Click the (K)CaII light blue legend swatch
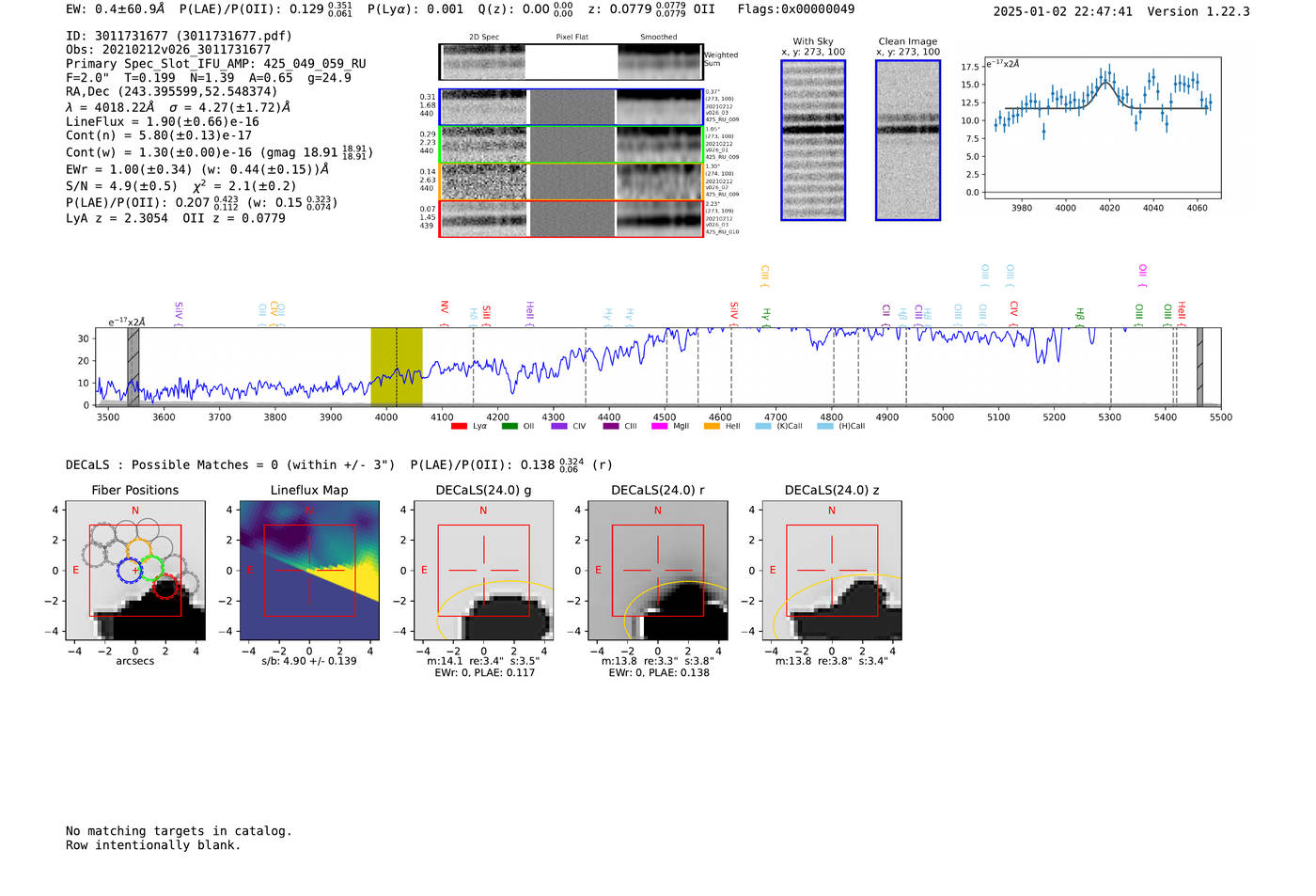Viewport: 1316px width, 896px height. (763, 426)
